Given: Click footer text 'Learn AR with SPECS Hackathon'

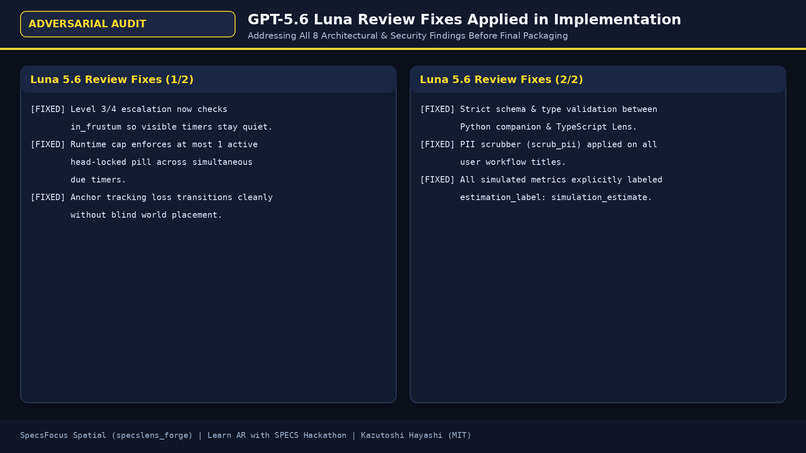Looking at the screenshot, I should (277, 436).
